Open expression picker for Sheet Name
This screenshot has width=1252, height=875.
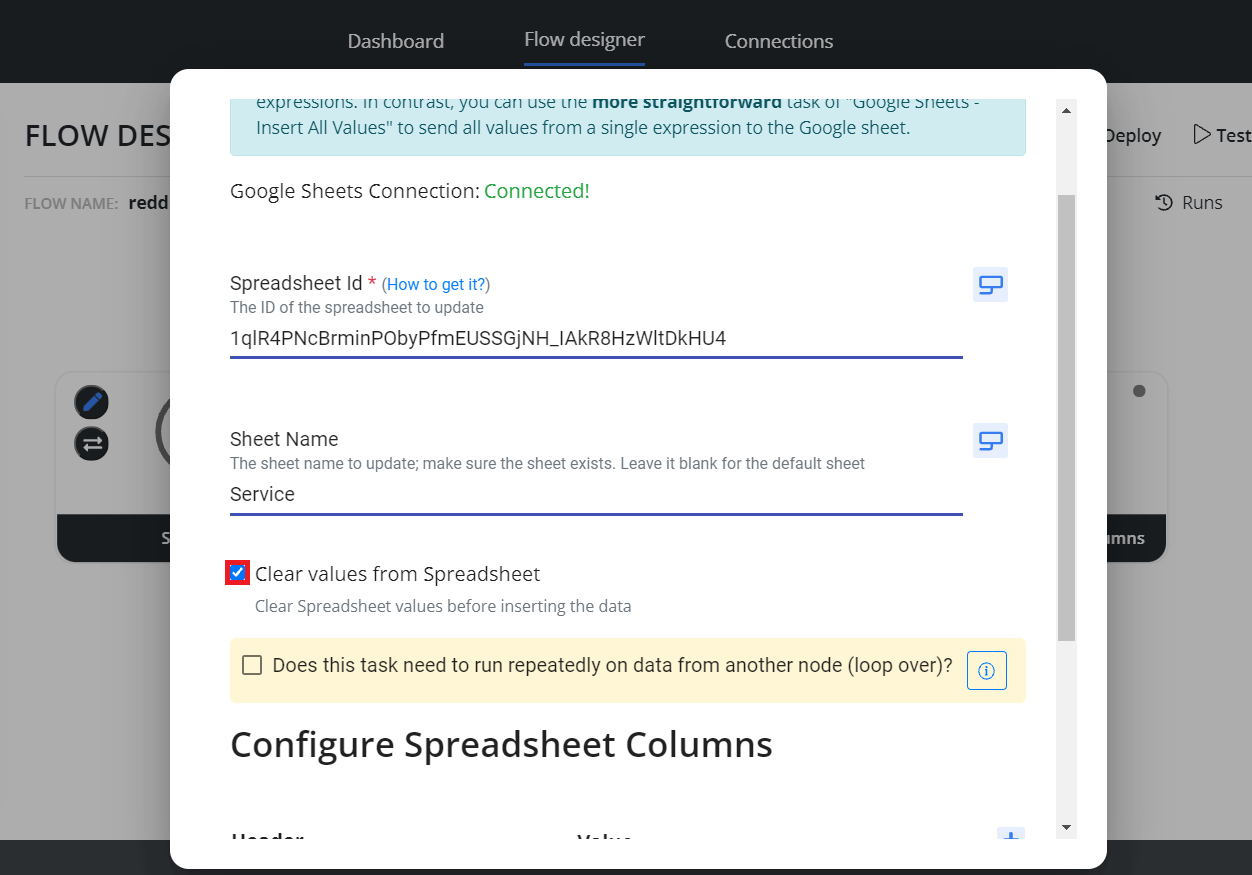point(990,440)
